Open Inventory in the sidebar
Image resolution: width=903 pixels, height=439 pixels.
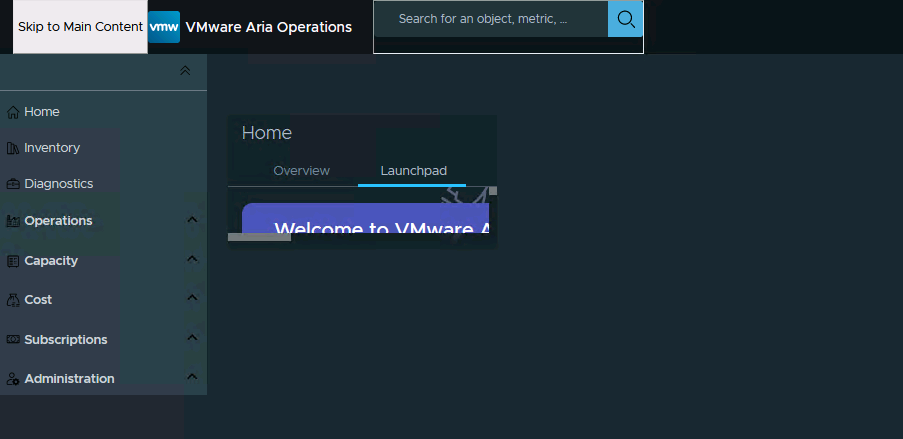tap(52, 148)
